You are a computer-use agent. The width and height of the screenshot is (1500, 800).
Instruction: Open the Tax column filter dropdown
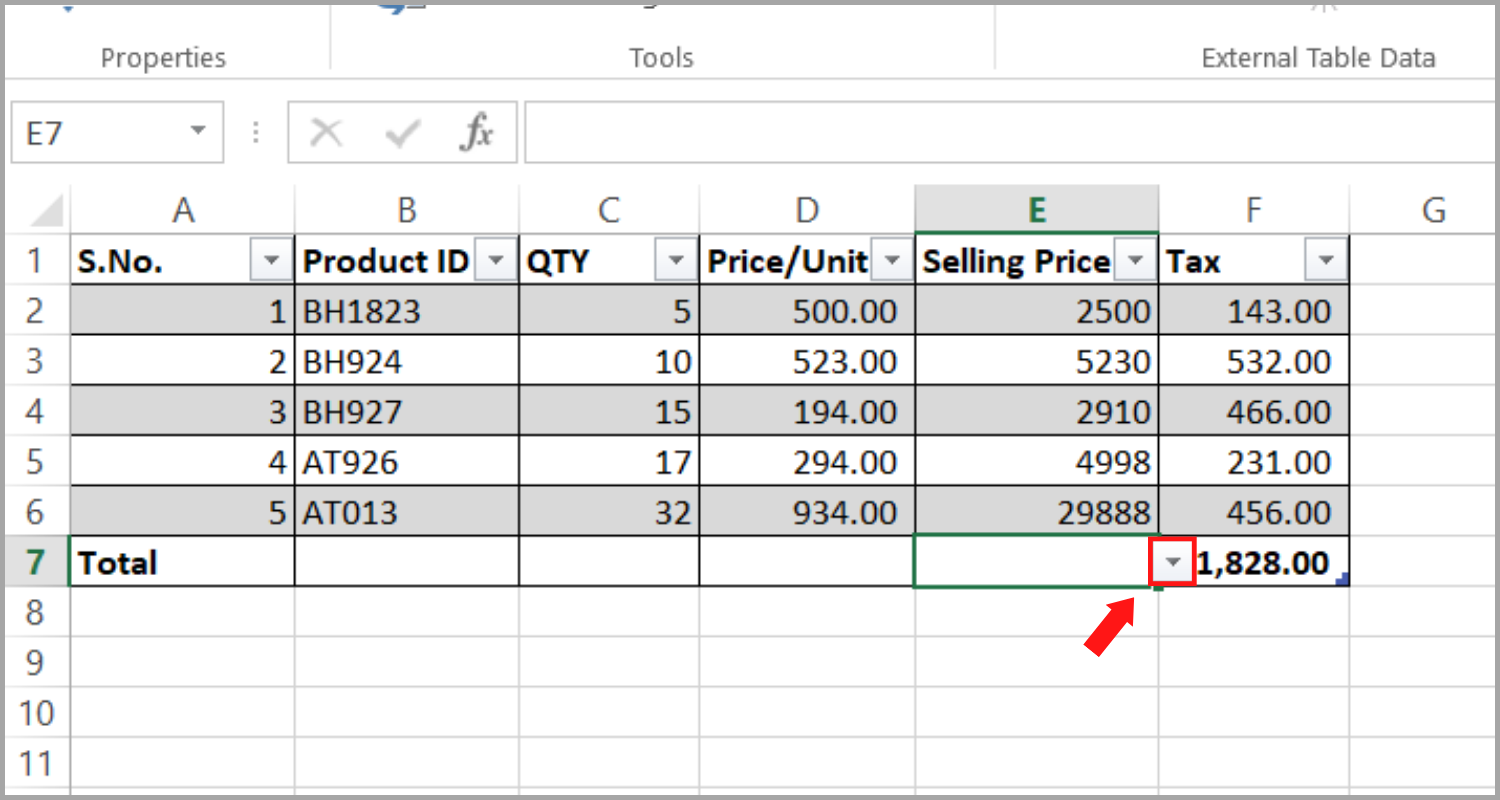pyautogui.click(x=1325, y=259)
